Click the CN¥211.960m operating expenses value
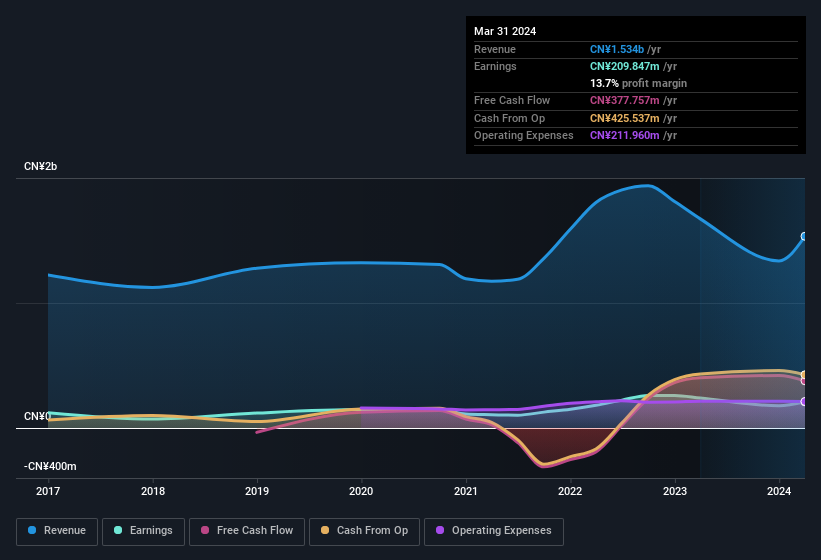Image resolution: width=821 pixels, height=560 pixels. coord(625,136)
